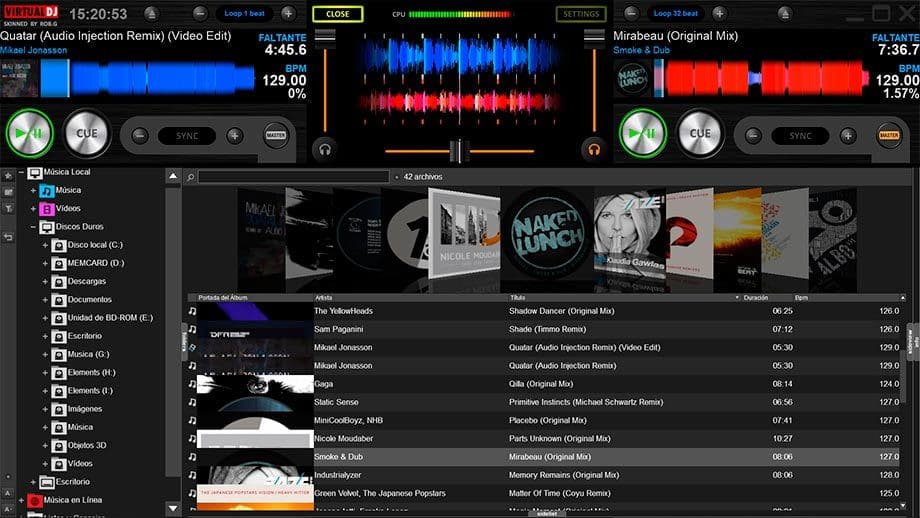
Task: Enlarge loop length on left deck
Action: click(x=288, y=13)
